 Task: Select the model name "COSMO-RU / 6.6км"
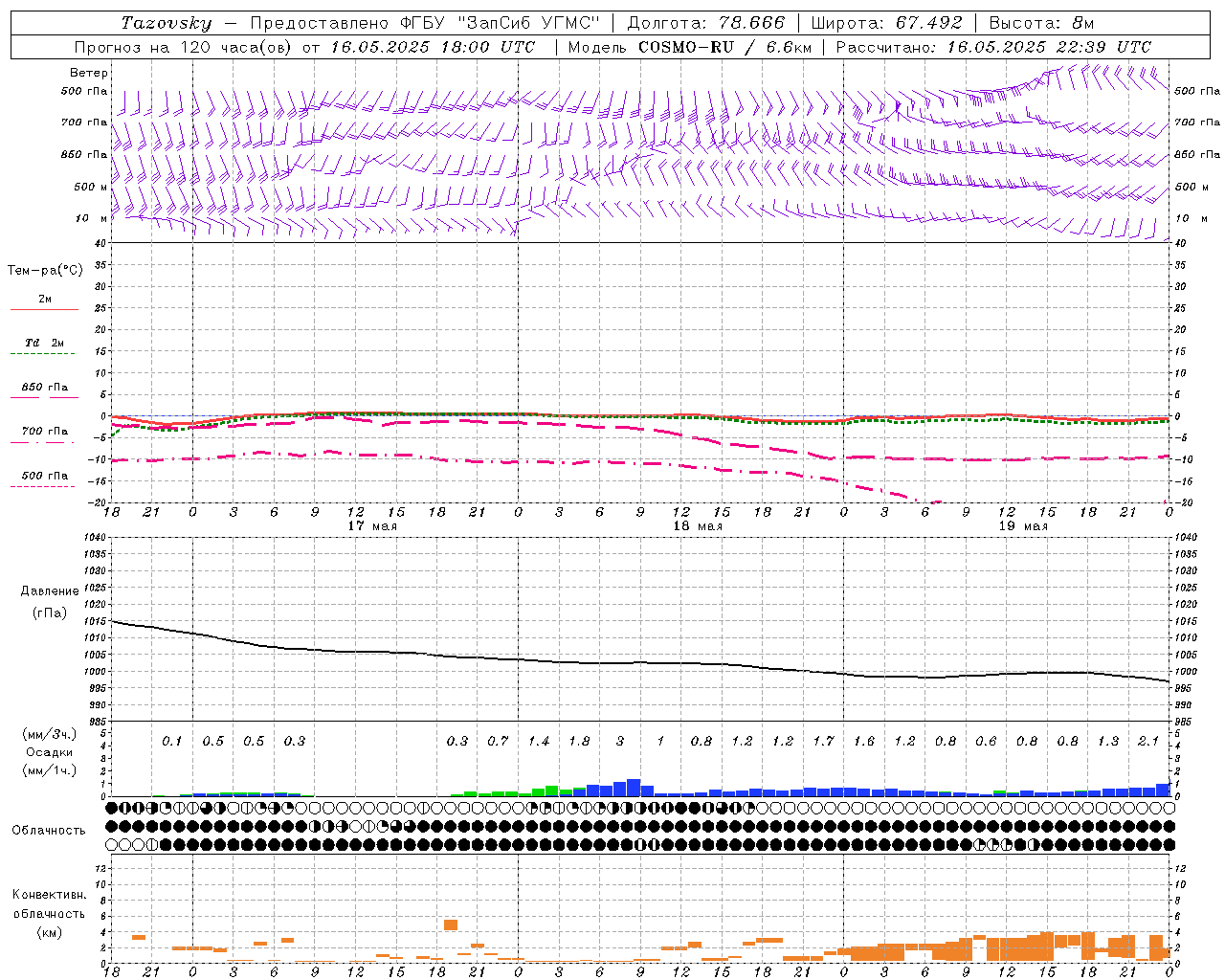[x=725, y=47]
